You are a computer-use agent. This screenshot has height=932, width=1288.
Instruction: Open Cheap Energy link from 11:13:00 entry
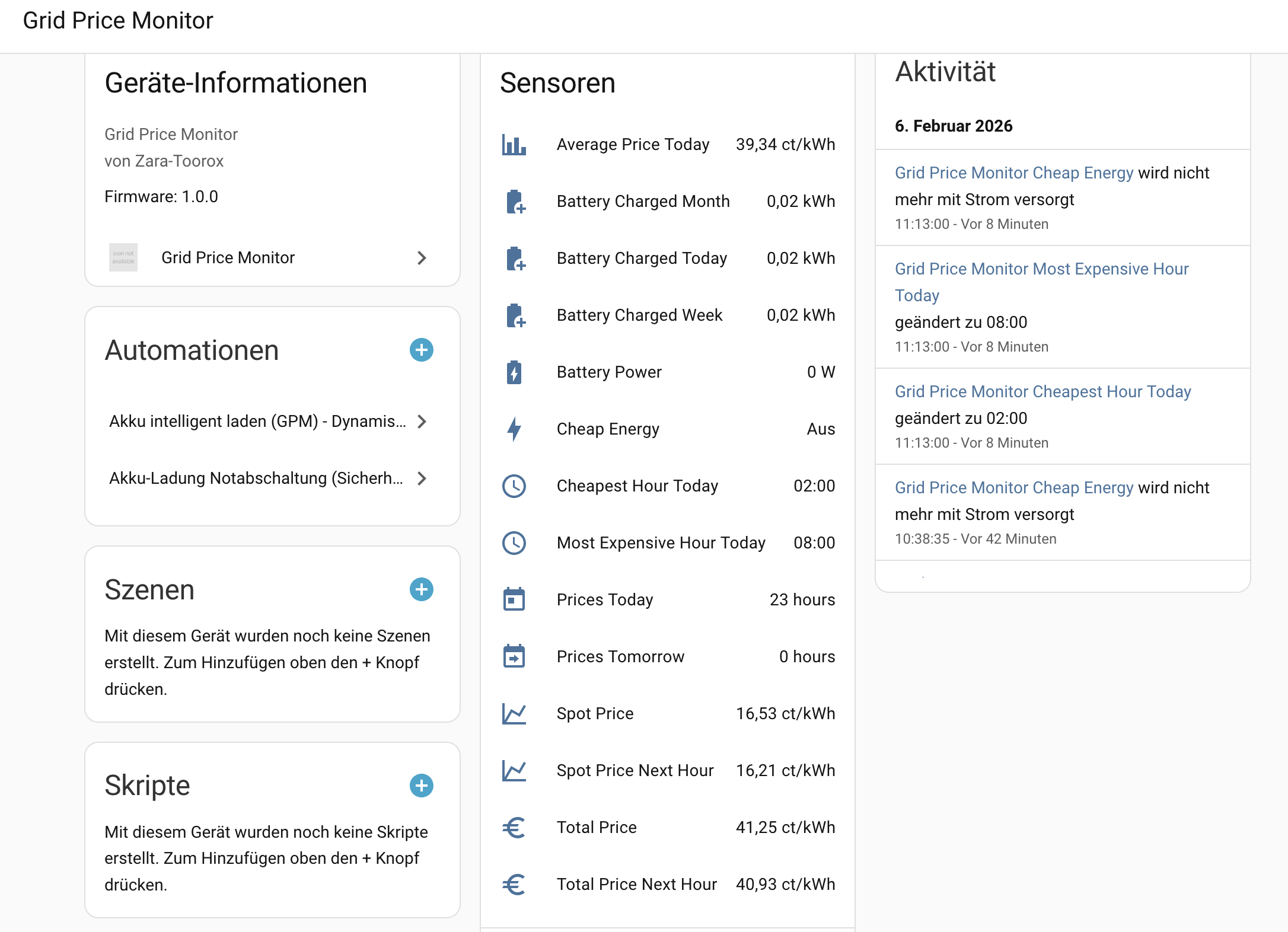point(1014,173)
